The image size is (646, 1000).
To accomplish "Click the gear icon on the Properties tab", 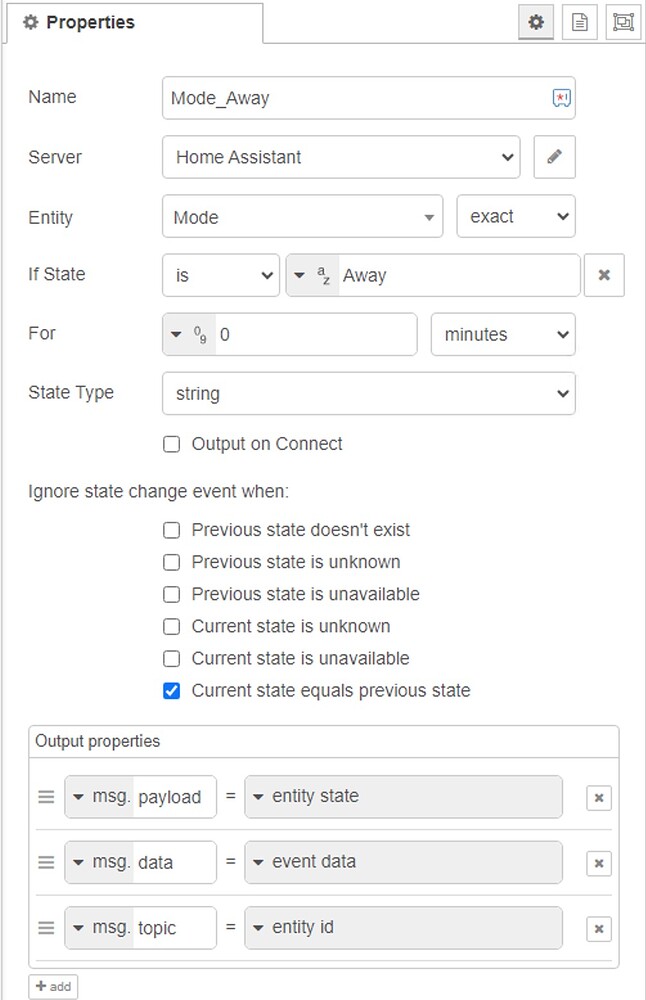I will (x=536, y=21).
